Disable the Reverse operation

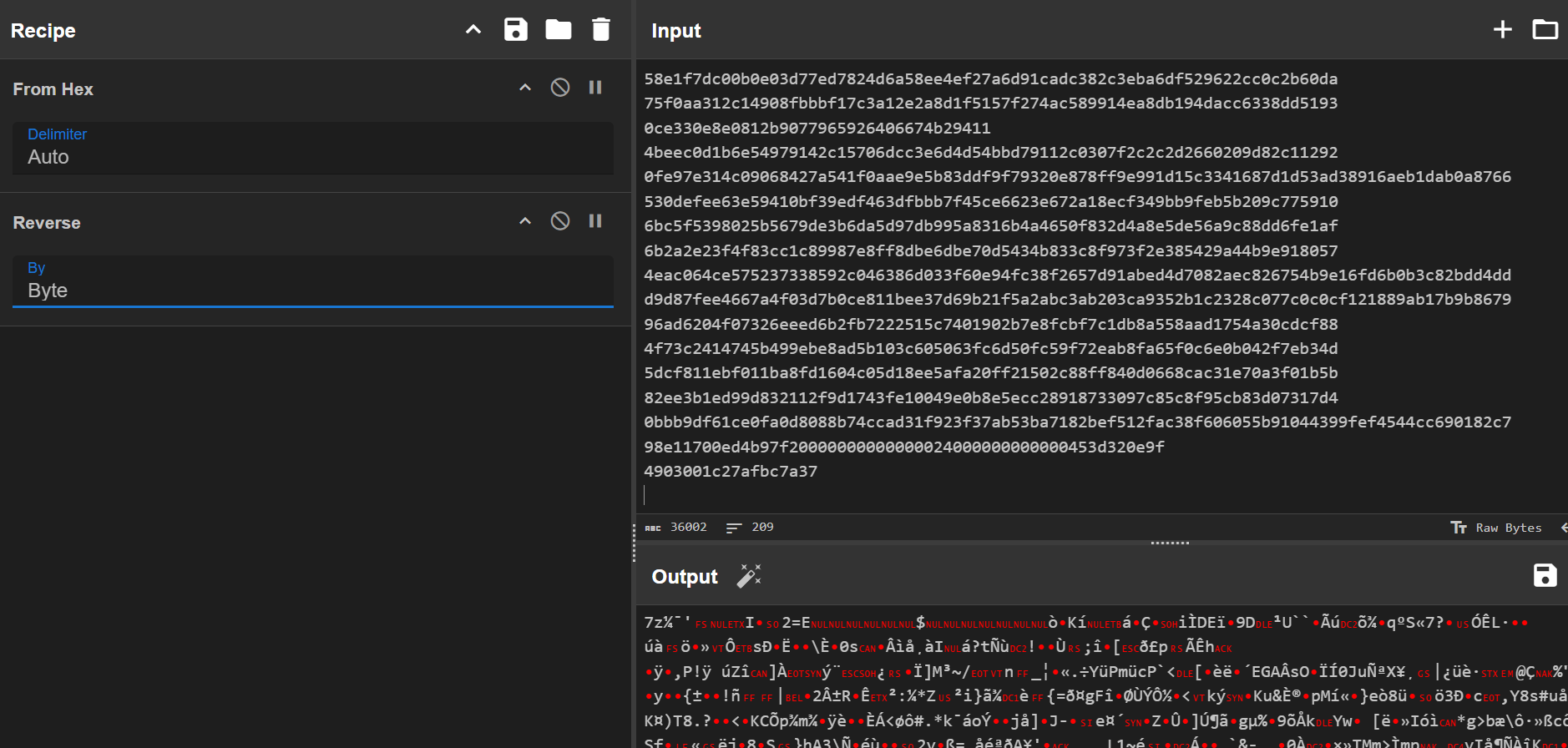[560, 221]
